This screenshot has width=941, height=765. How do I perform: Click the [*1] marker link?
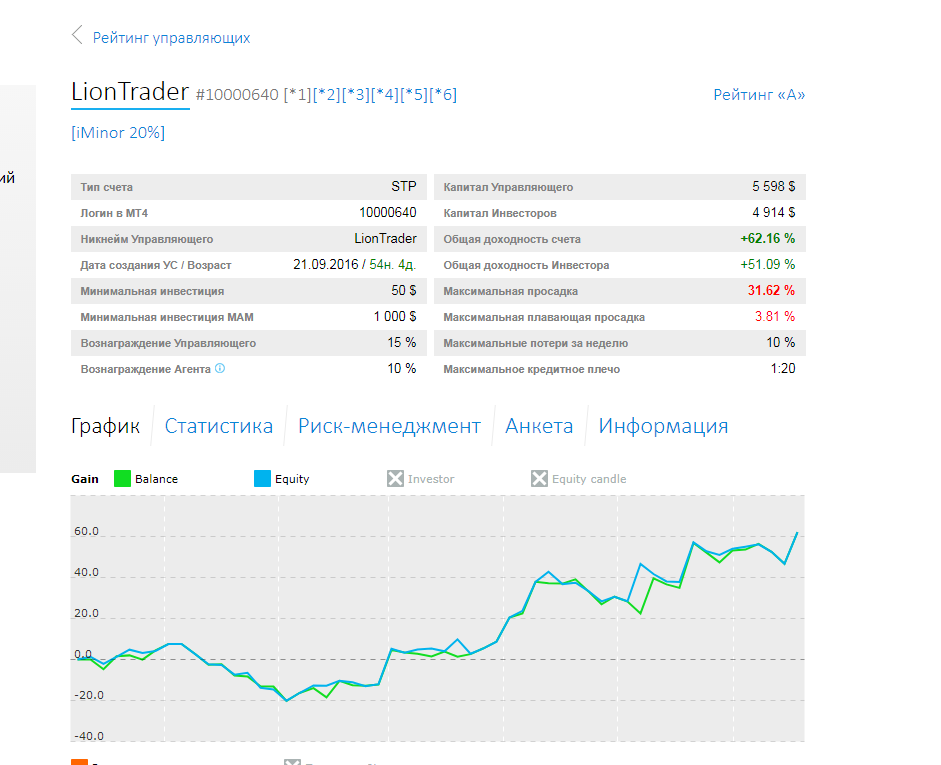click(297, 95)
